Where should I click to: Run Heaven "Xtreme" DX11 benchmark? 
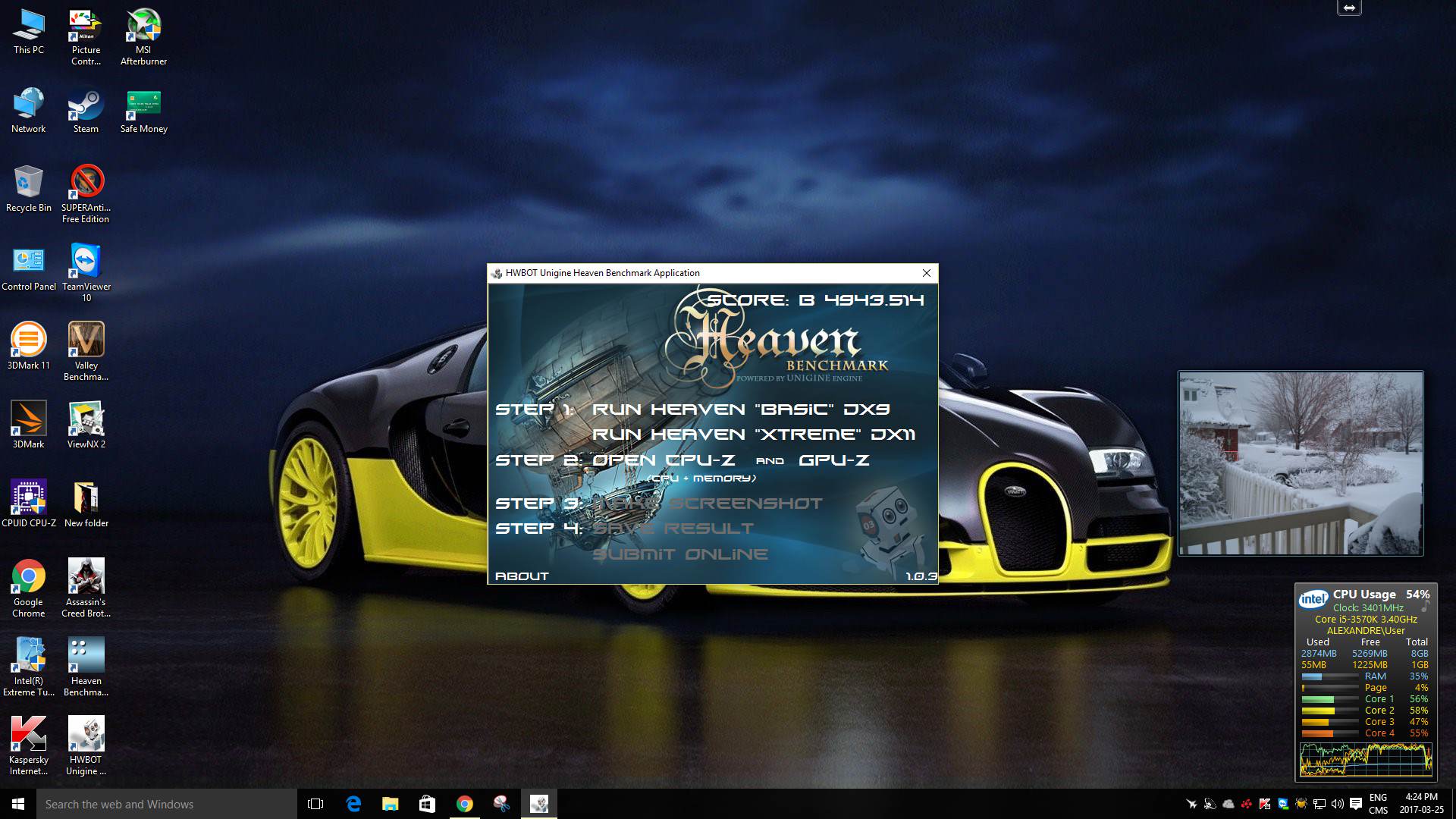coord(754,435)
